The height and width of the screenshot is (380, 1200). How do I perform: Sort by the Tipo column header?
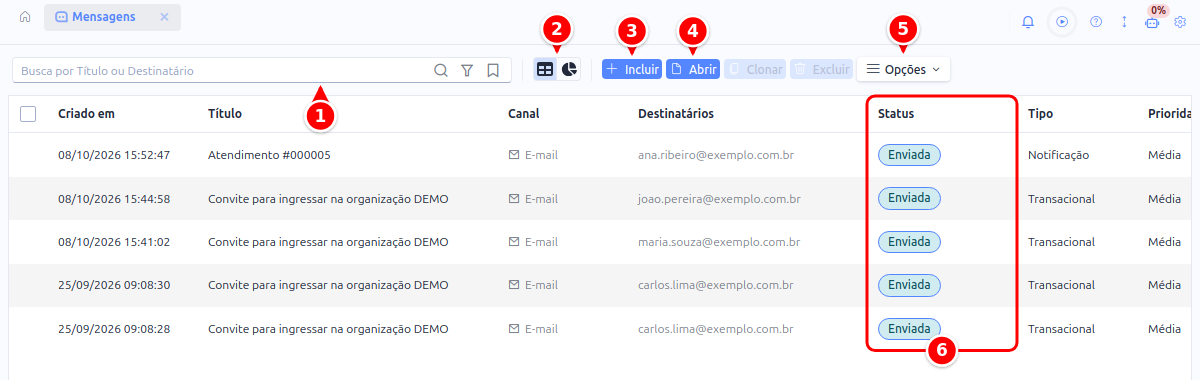pyautogui.click(x=1040, y=114)
